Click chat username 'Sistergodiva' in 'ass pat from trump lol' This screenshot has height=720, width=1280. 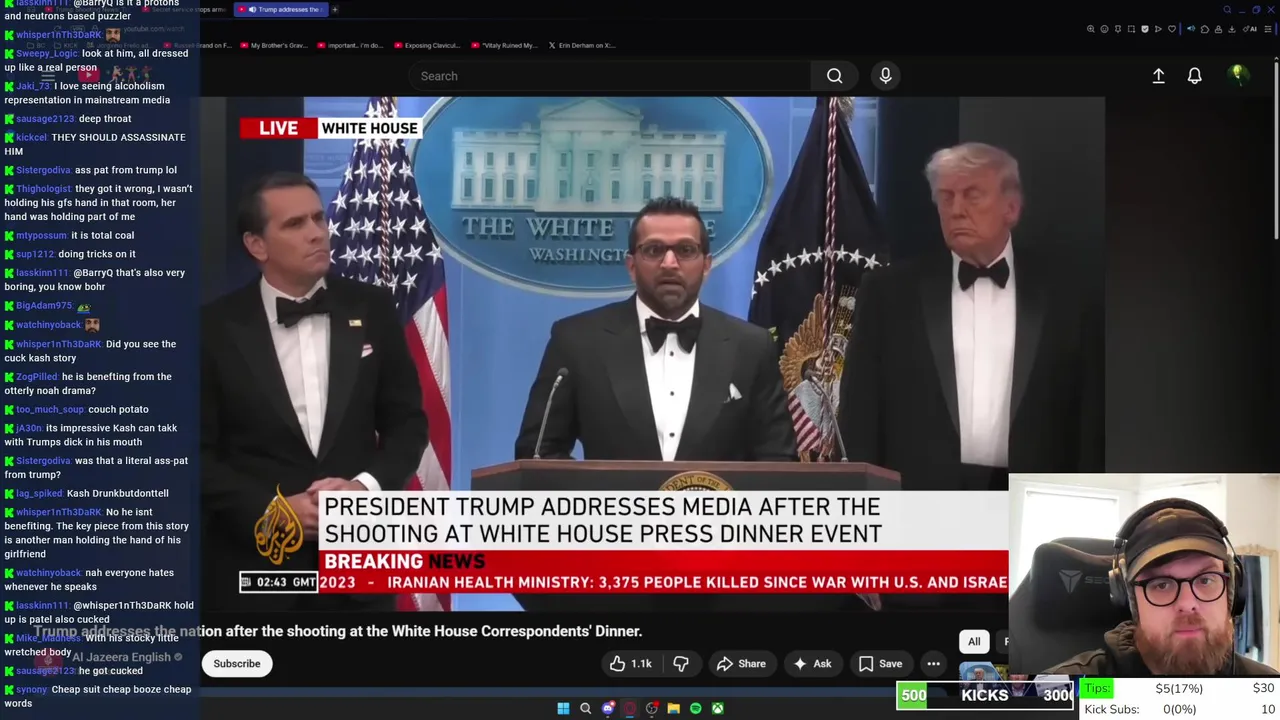pos(43,170)
